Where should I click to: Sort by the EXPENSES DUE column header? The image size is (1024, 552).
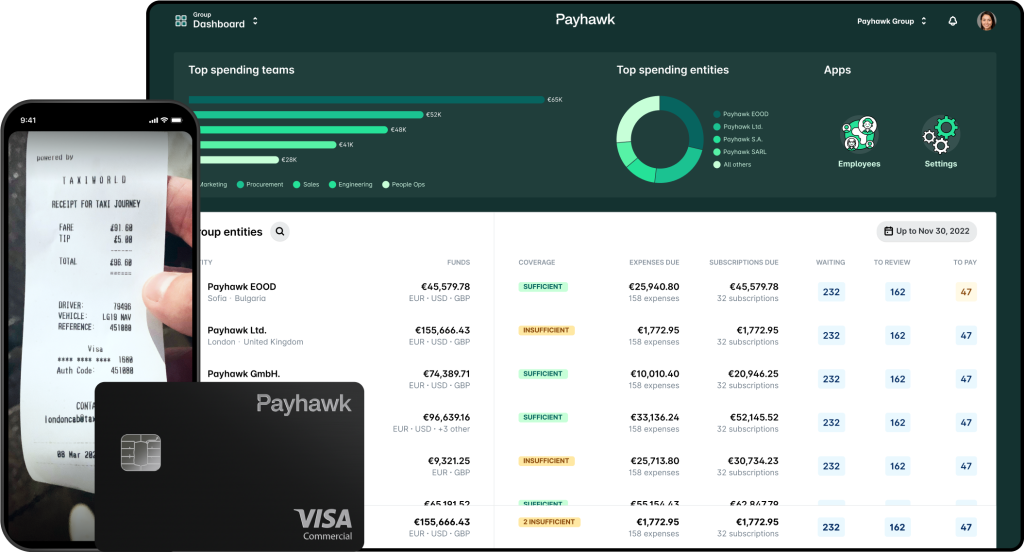pyautogui.click(x=654, y=263)
